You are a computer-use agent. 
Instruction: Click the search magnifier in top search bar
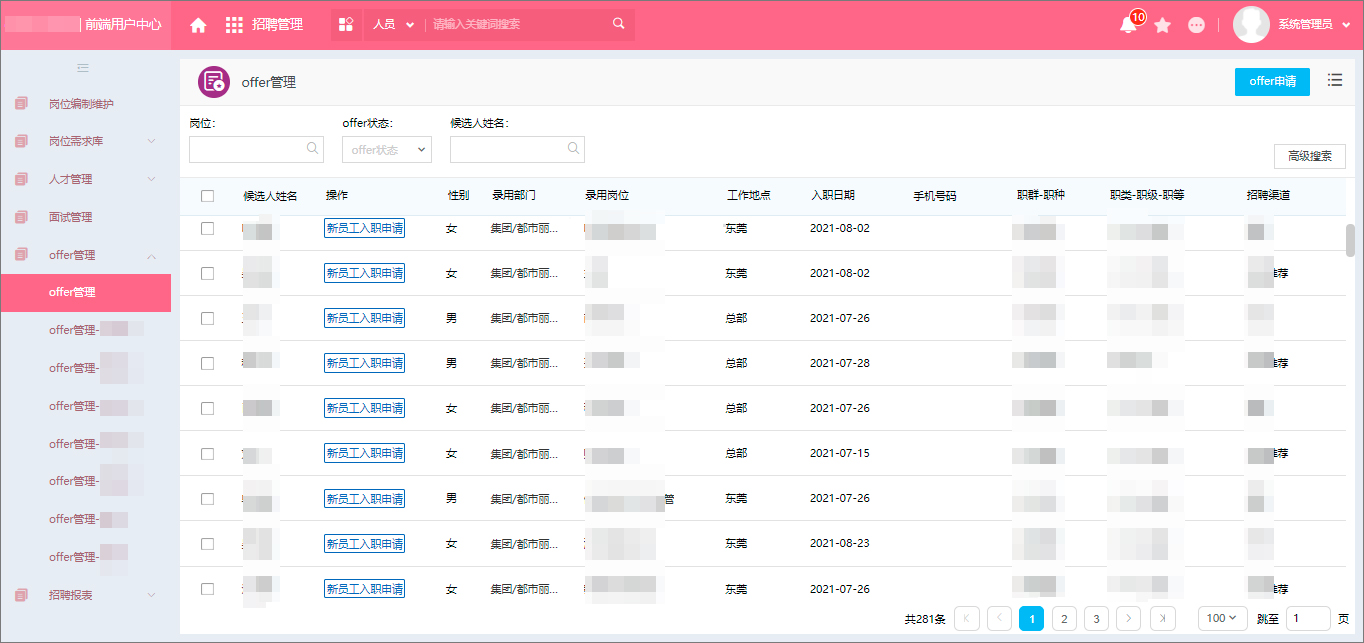point(618,24)
